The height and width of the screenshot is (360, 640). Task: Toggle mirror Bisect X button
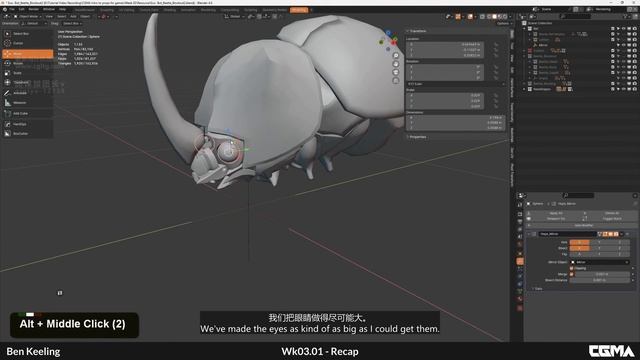(580, 248)
